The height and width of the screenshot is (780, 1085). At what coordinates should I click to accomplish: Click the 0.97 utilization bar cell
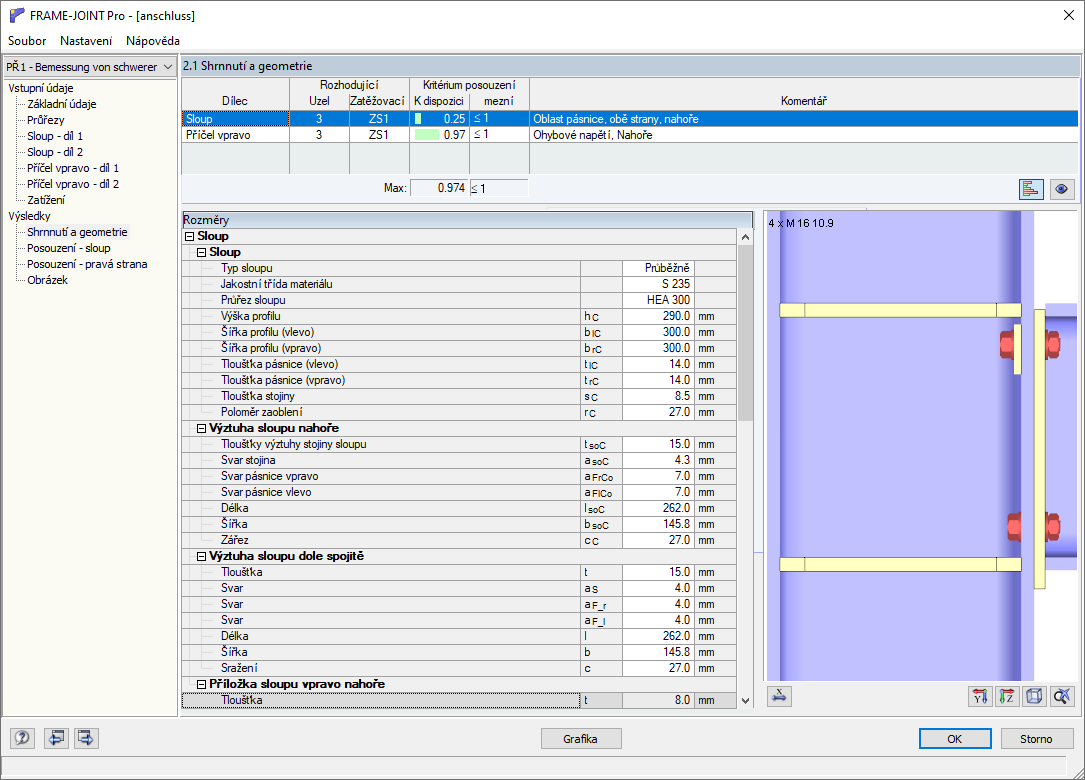coord(439,135)
